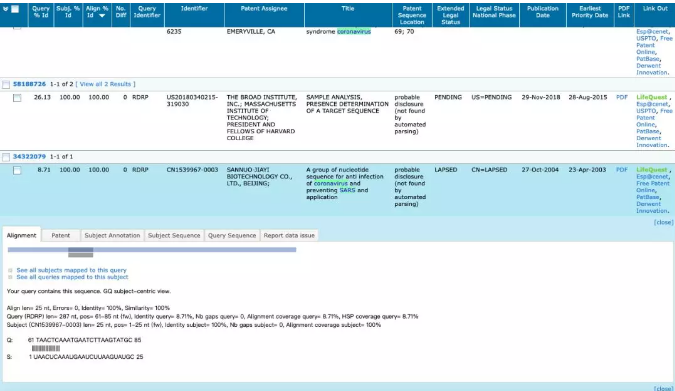
Task: Click the publication date 27-Oct-2004
Action: pyautogui.click(x=541, y=170)
